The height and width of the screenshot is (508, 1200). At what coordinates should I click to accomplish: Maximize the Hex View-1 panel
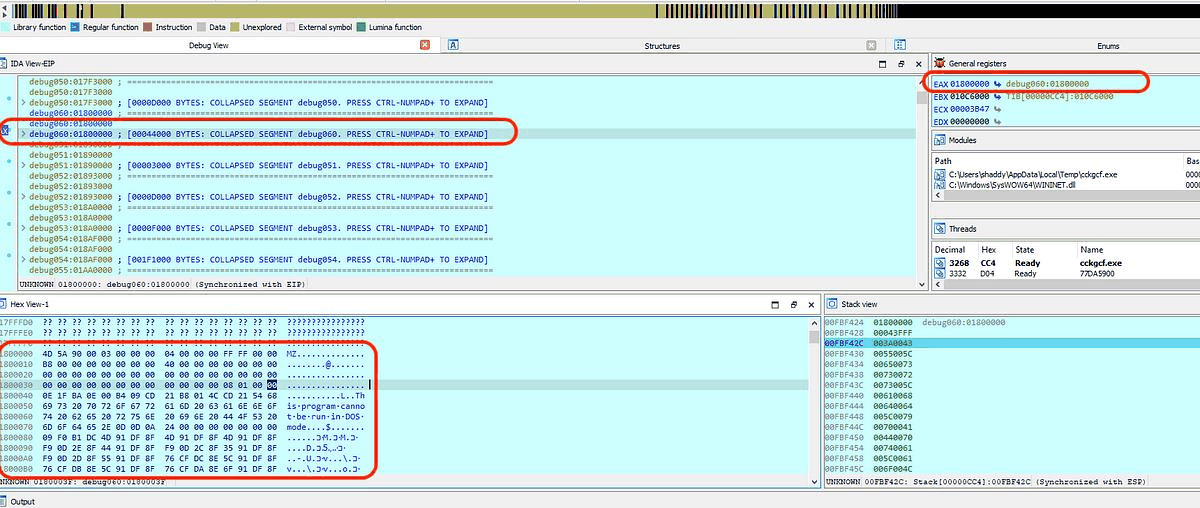coord(777,303)
